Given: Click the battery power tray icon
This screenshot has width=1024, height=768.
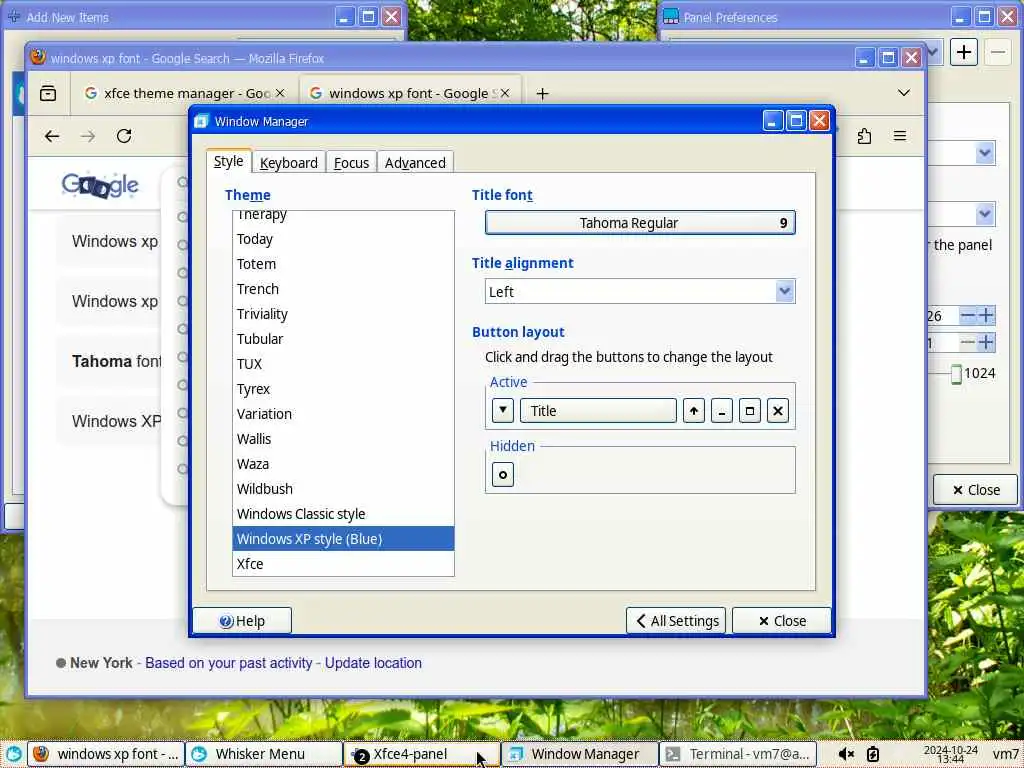Looking at the screenshot, I should point(872,754).
